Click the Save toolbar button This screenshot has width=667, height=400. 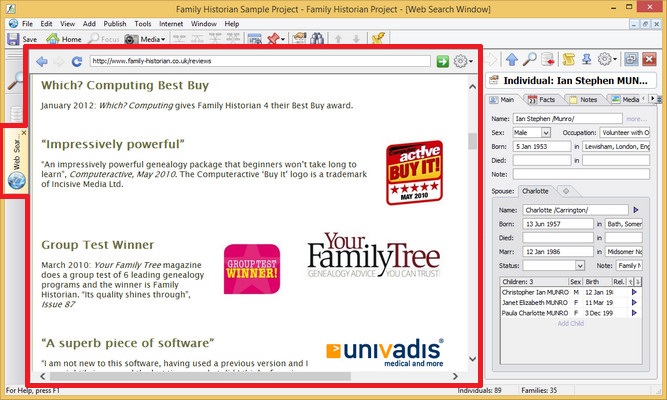click(x=22, y=39)
